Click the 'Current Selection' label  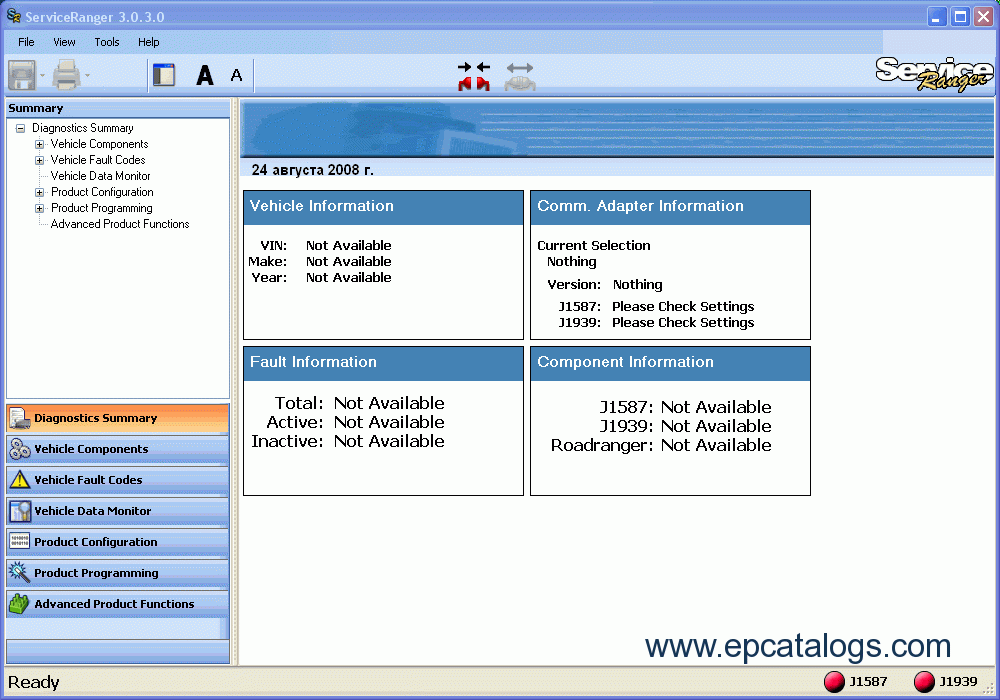[x=594, y=245]
